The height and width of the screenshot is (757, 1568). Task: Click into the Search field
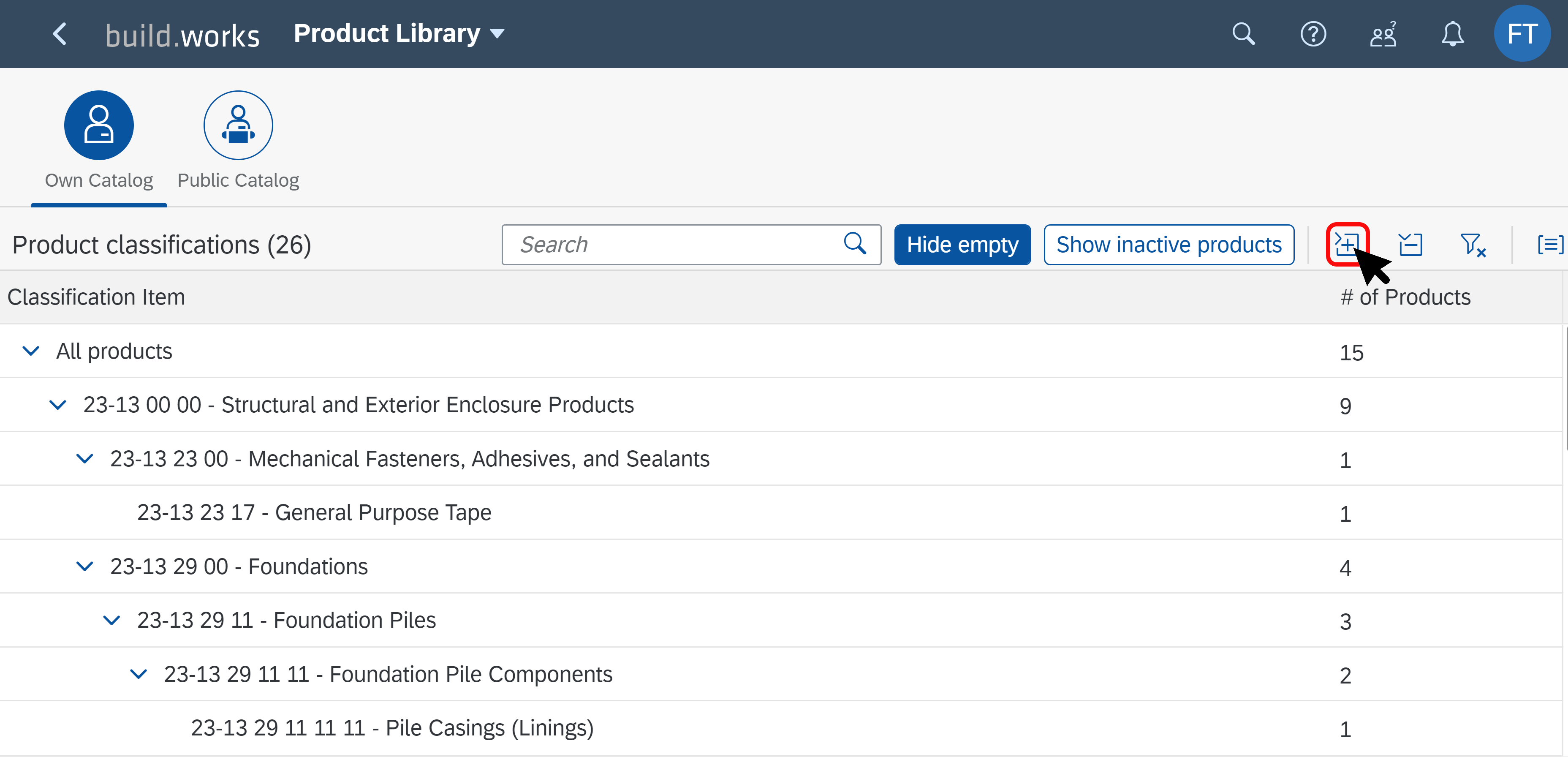(x=691, y=245)
